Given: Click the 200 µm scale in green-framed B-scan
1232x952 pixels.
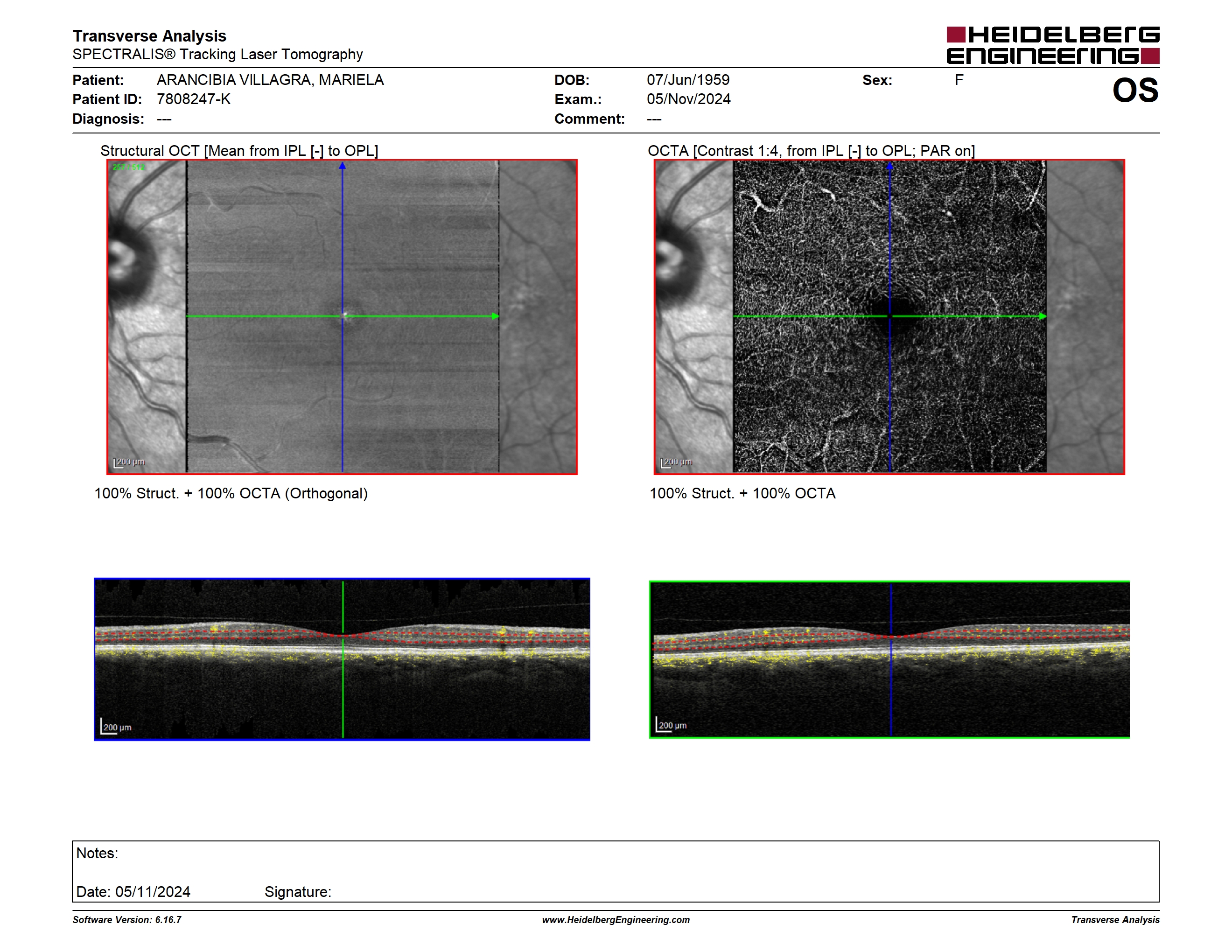Looking at the screenshot, I should coord(671,724).
